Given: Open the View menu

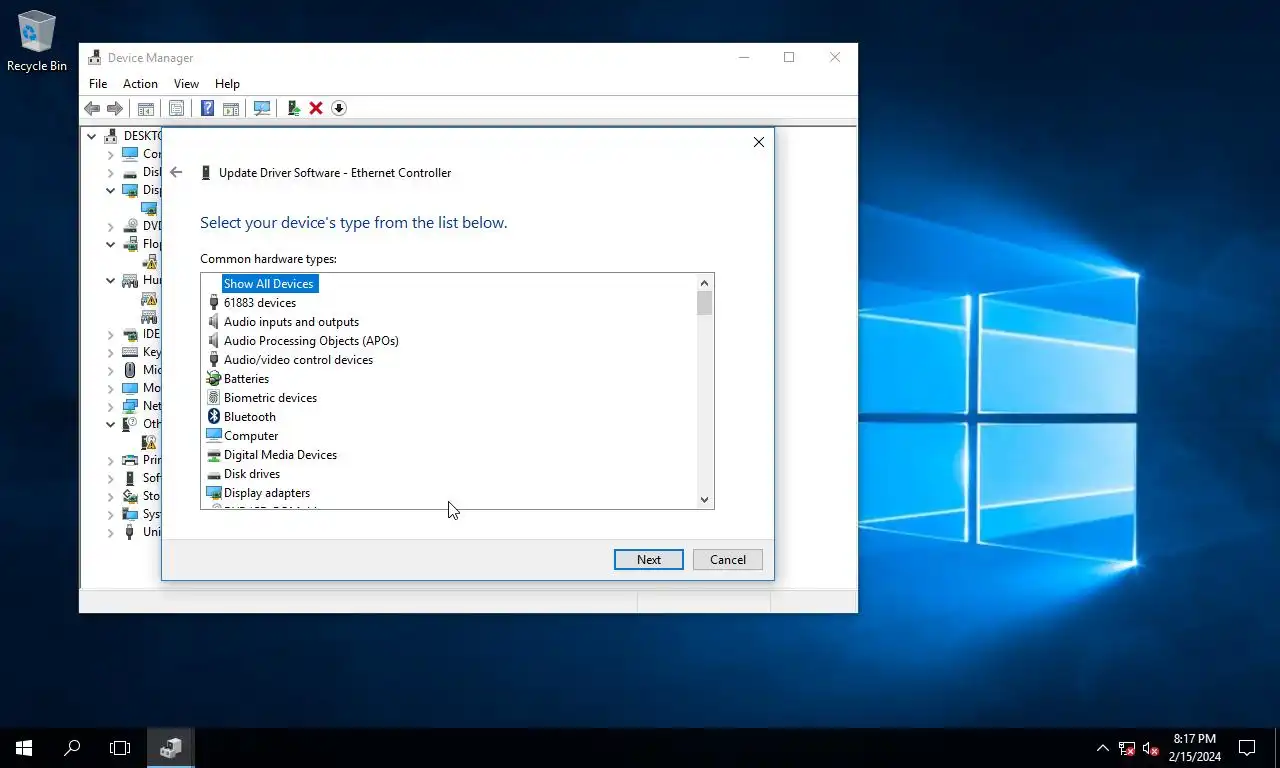Looking at the screenshot, I should [x=186, y=84].
